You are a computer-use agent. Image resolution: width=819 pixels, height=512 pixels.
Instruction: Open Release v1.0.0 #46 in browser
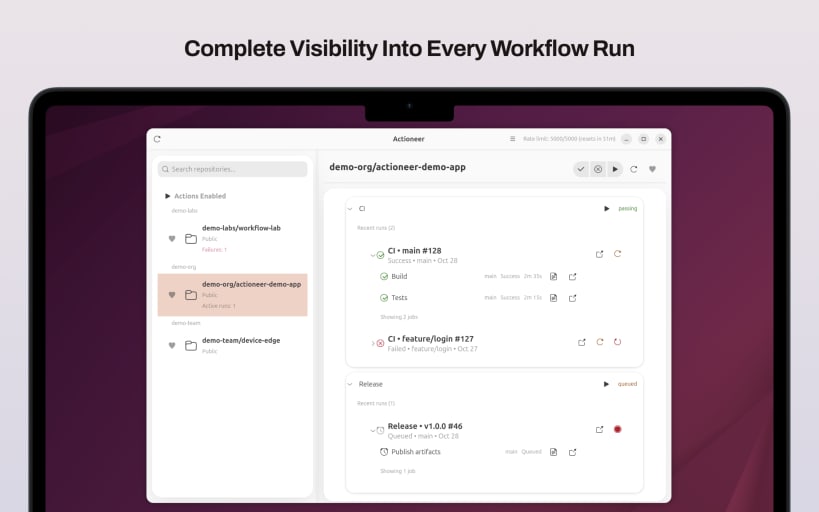tap(599, 429)
